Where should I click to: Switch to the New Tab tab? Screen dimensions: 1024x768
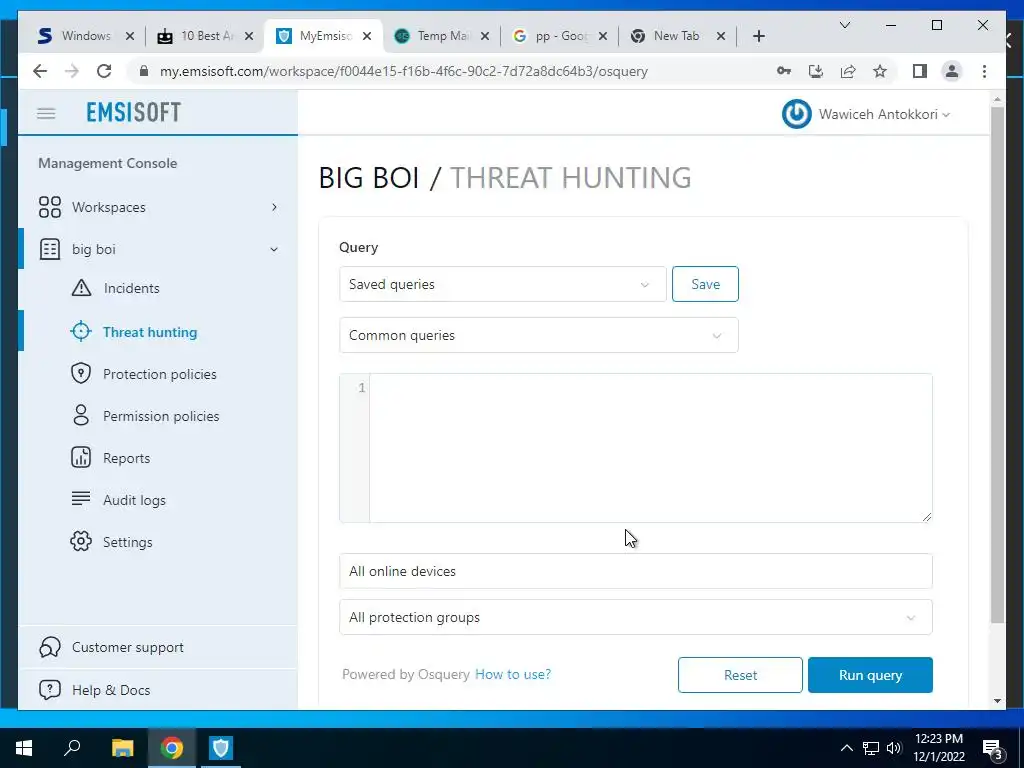[x=677, y=36]
